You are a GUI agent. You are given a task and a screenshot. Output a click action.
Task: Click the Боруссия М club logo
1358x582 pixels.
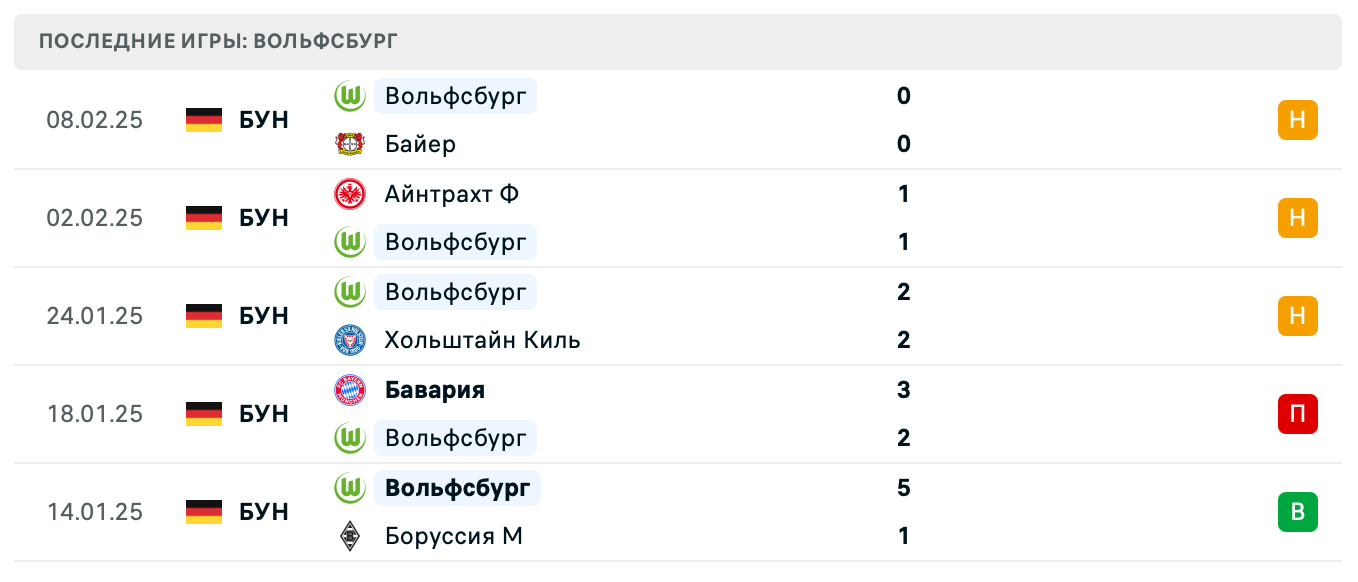[349, 536]
